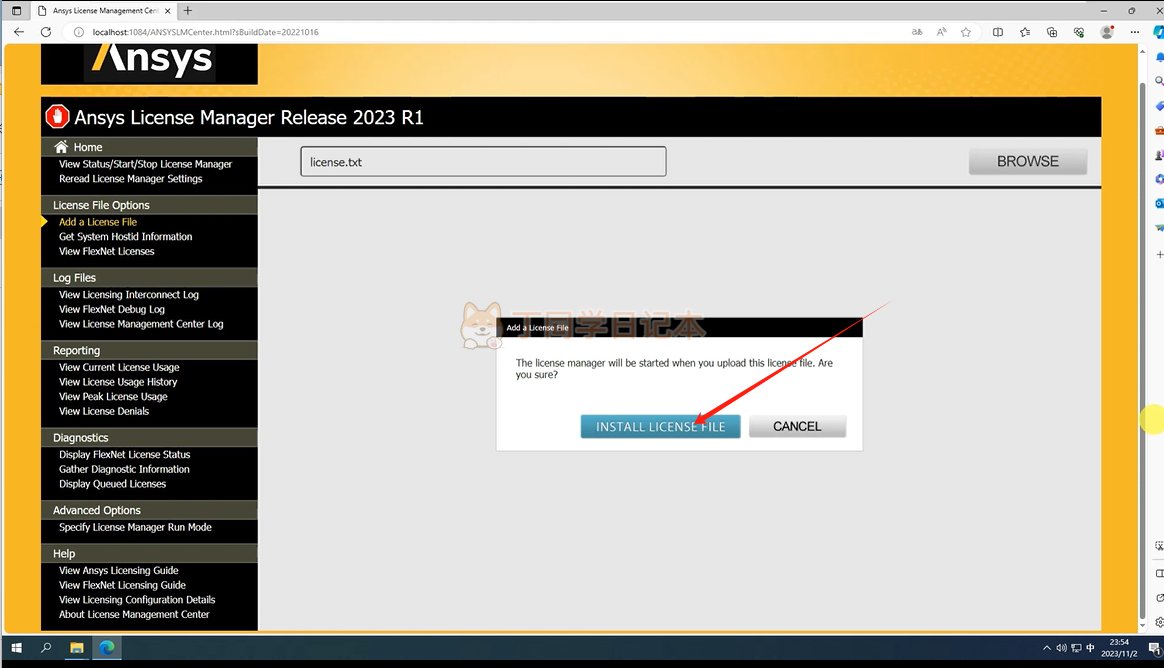This screenshot has height=668, width=1164.
Task: Click the Help section header
Action: coord(149,554)
